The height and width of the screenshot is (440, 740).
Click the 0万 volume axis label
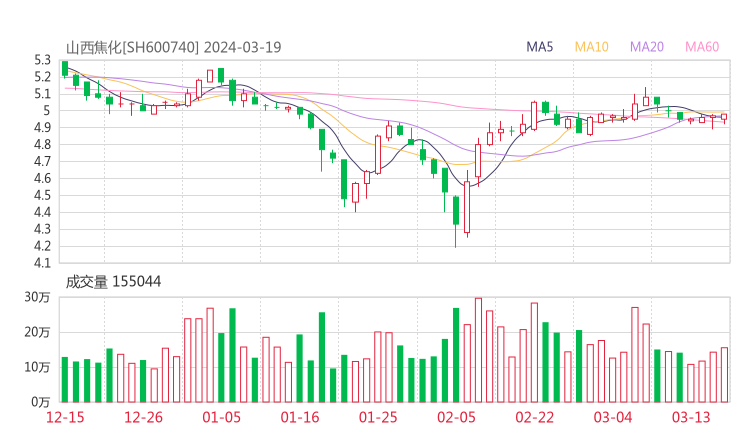(x=40, y=402)
